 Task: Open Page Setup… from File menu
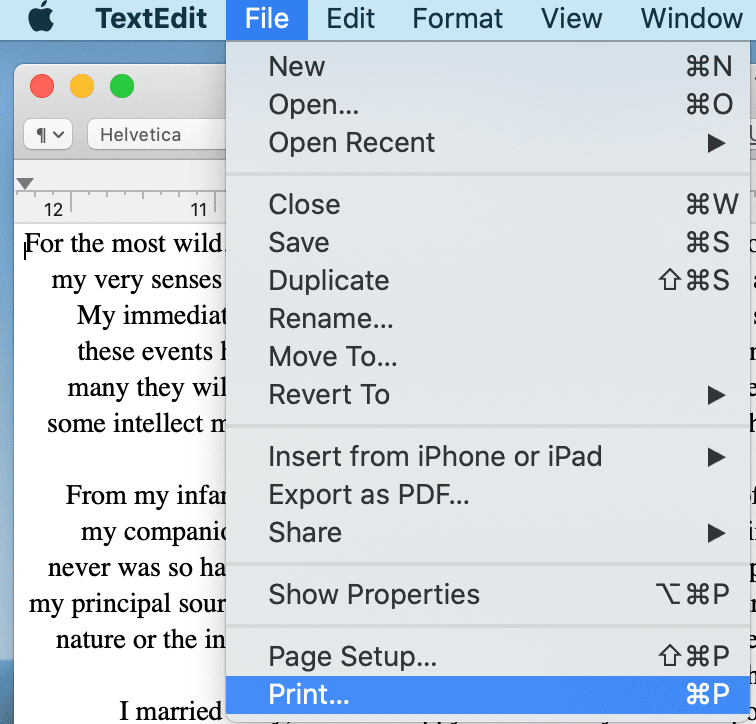(x=487, y=657)
